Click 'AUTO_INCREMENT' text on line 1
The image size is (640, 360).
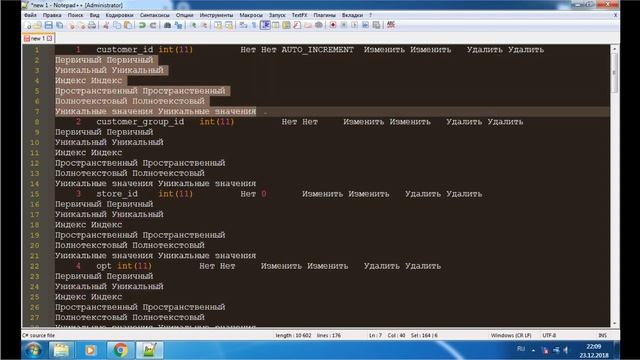pos(318,50)
